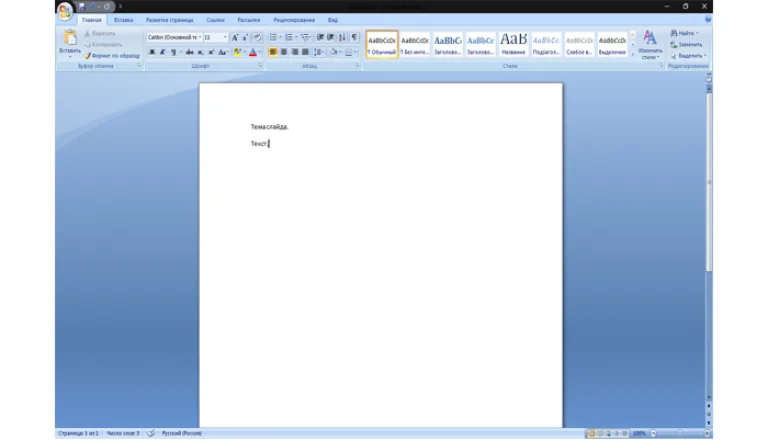Click the Paste (Вставить) clipboard icon
The height and width of the screenshot is (441, 768).
70,38
